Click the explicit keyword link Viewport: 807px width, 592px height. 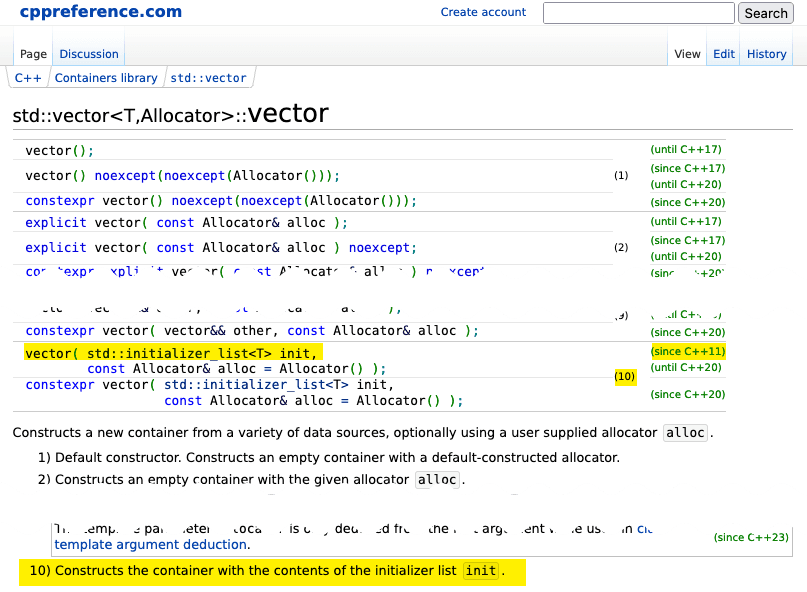point(55,221)
